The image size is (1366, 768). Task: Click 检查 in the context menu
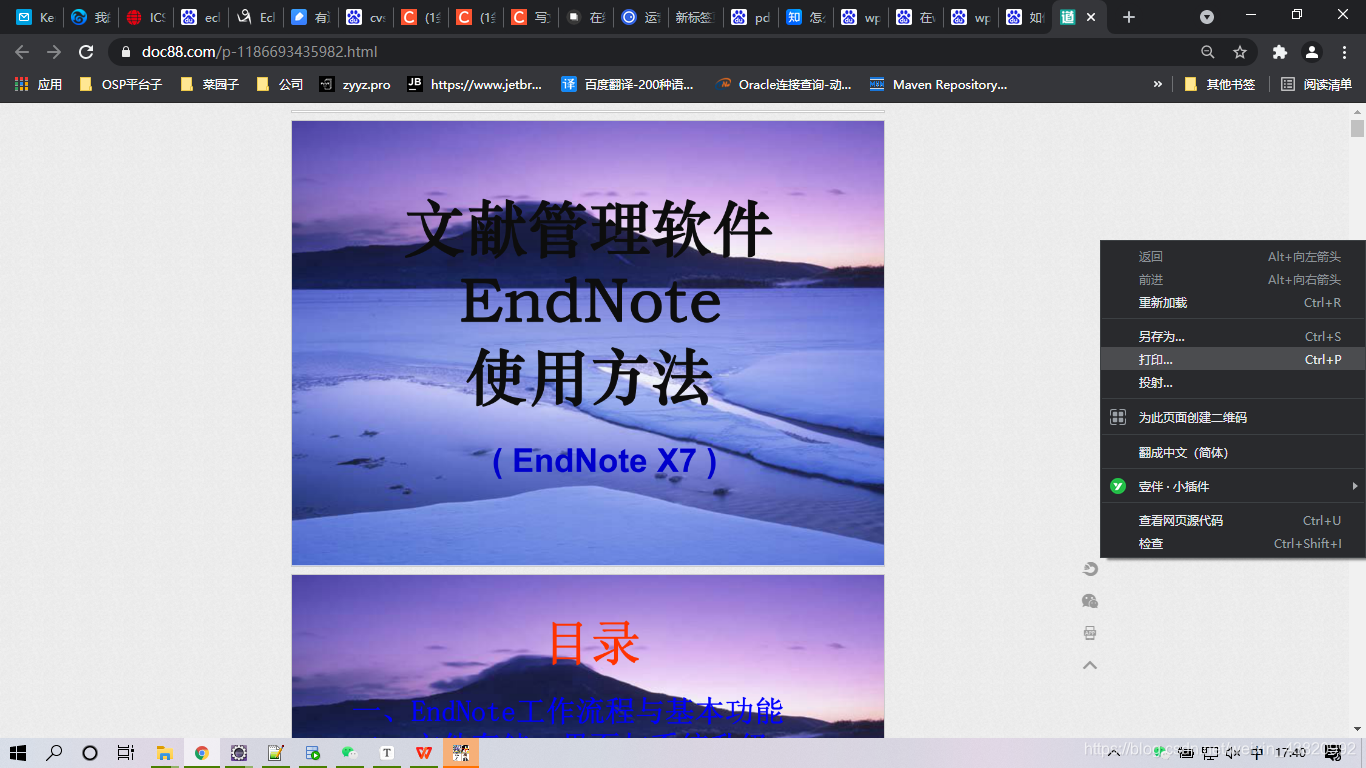[x=1232, y=543]
